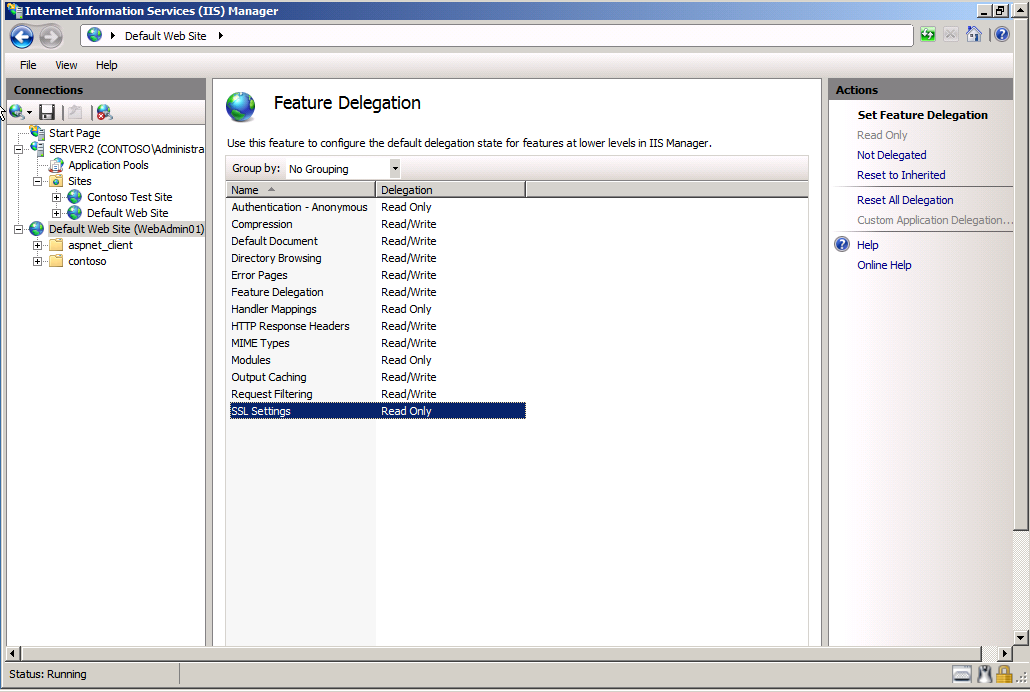This screenshot has height=692, width=1030.
Task: Click the Help question mark icon in Actions pane
Action: (842, 244)
